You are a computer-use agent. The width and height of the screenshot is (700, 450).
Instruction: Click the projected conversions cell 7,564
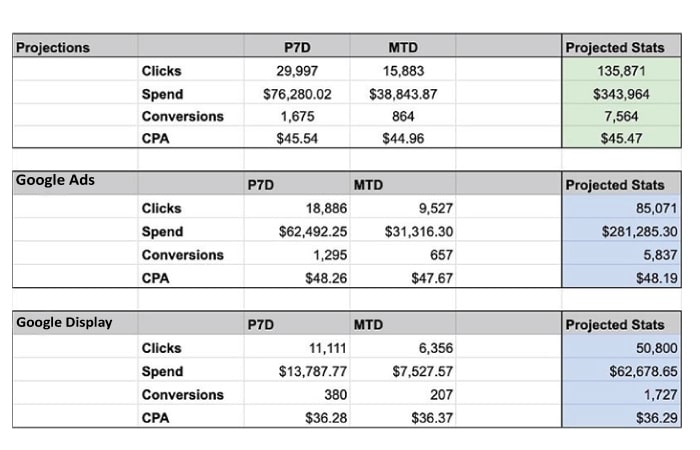tap(621, 116)
